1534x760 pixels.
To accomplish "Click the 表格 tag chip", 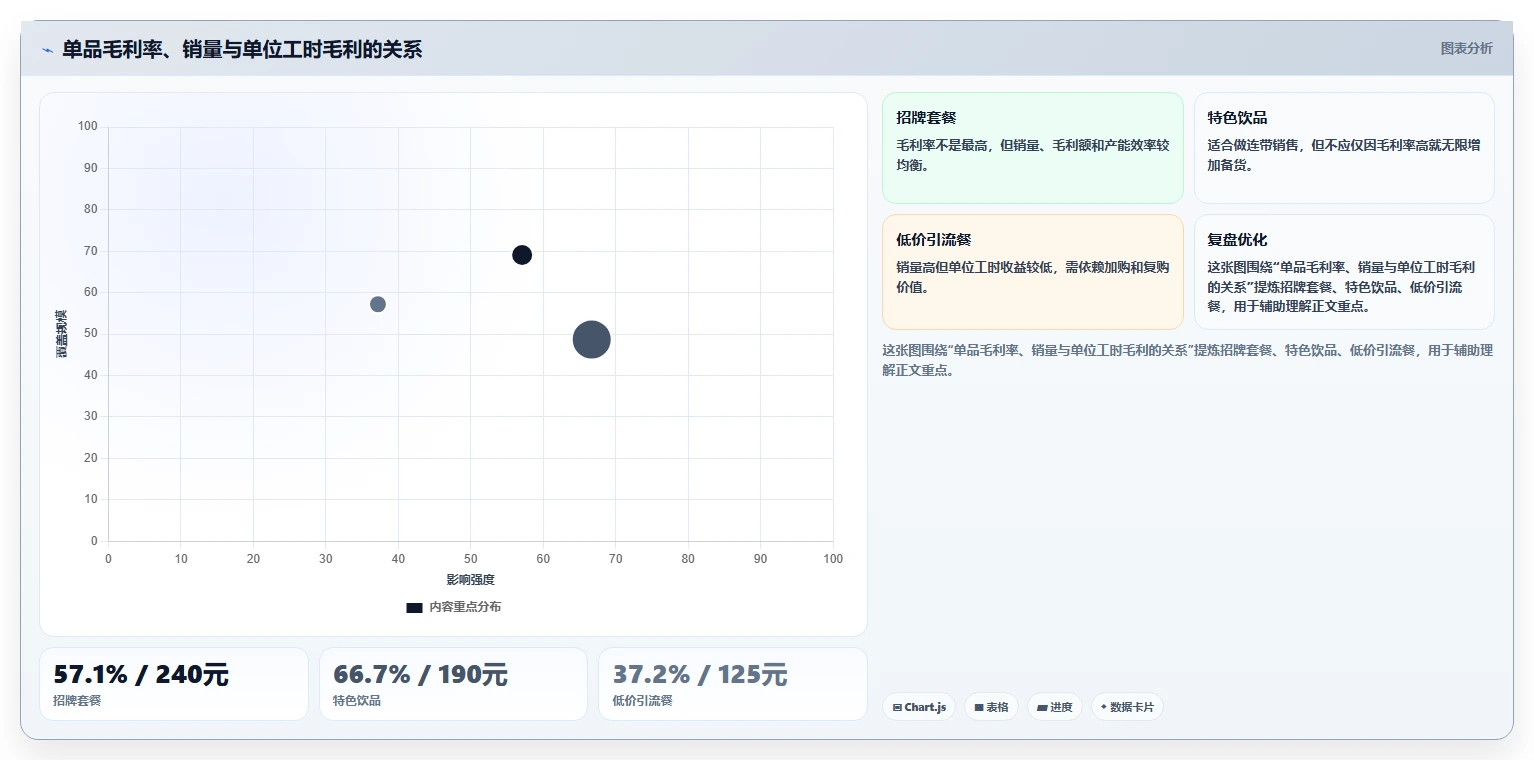I will click(x=991, y=707).
